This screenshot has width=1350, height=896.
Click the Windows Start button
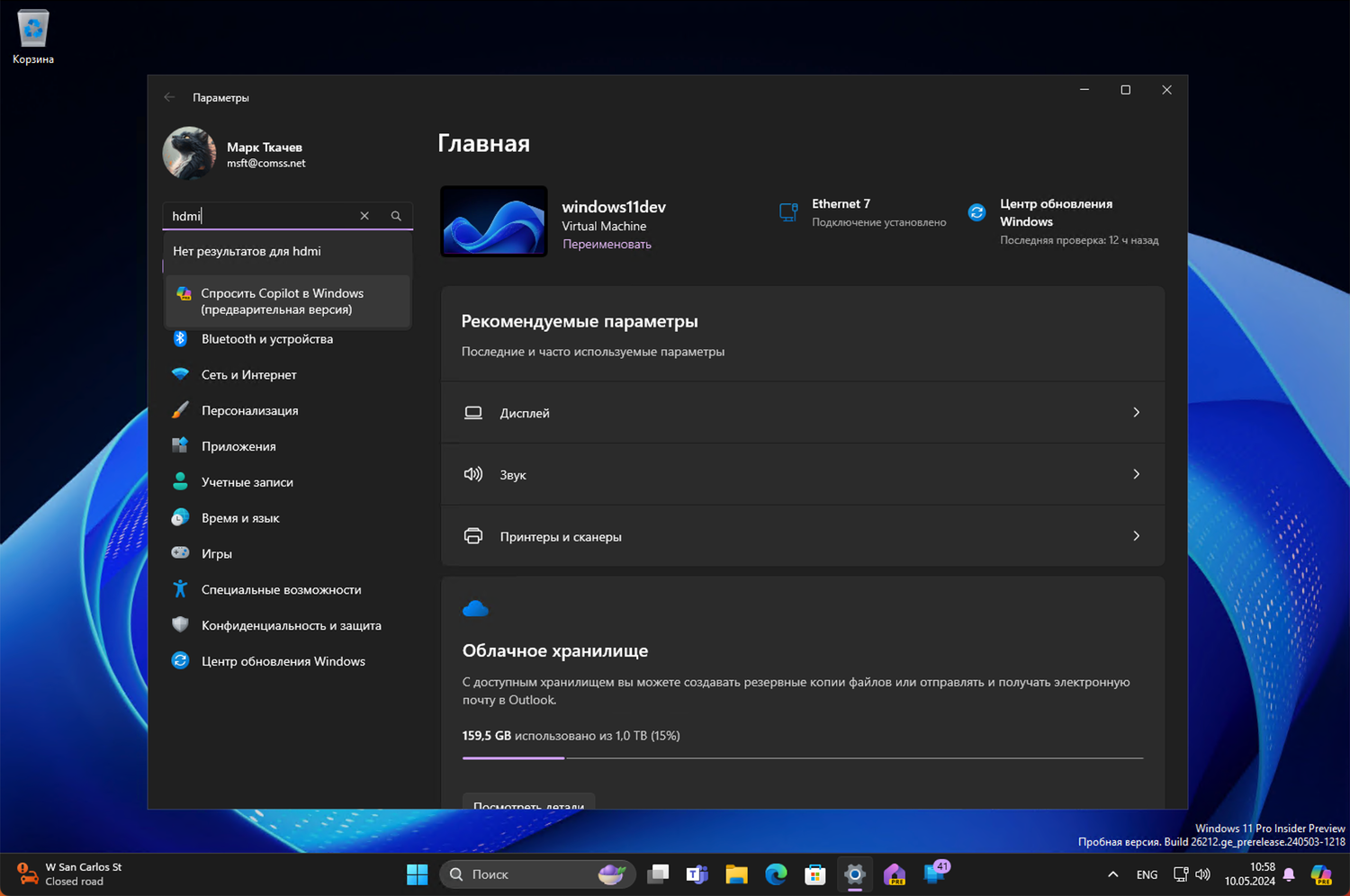click(417, 874)
